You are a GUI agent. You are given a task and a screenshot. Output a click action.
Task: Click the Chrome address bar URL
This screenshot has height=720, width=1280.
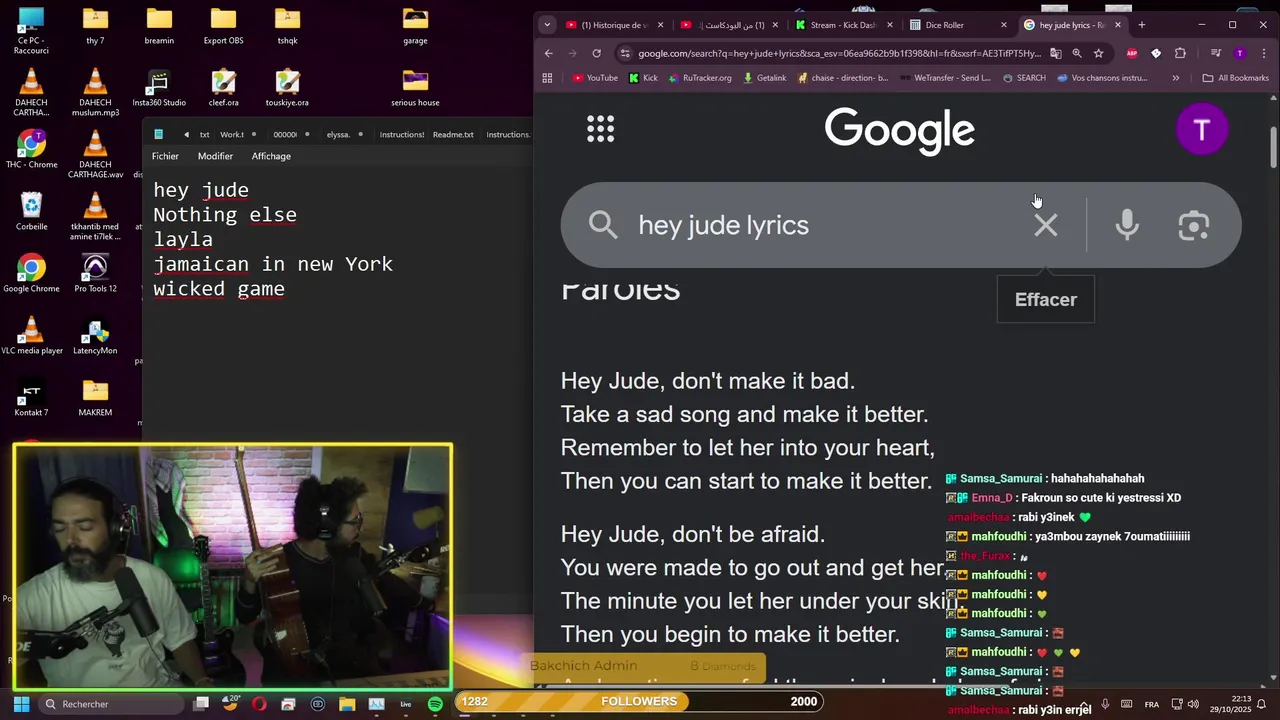coord(838,53)
